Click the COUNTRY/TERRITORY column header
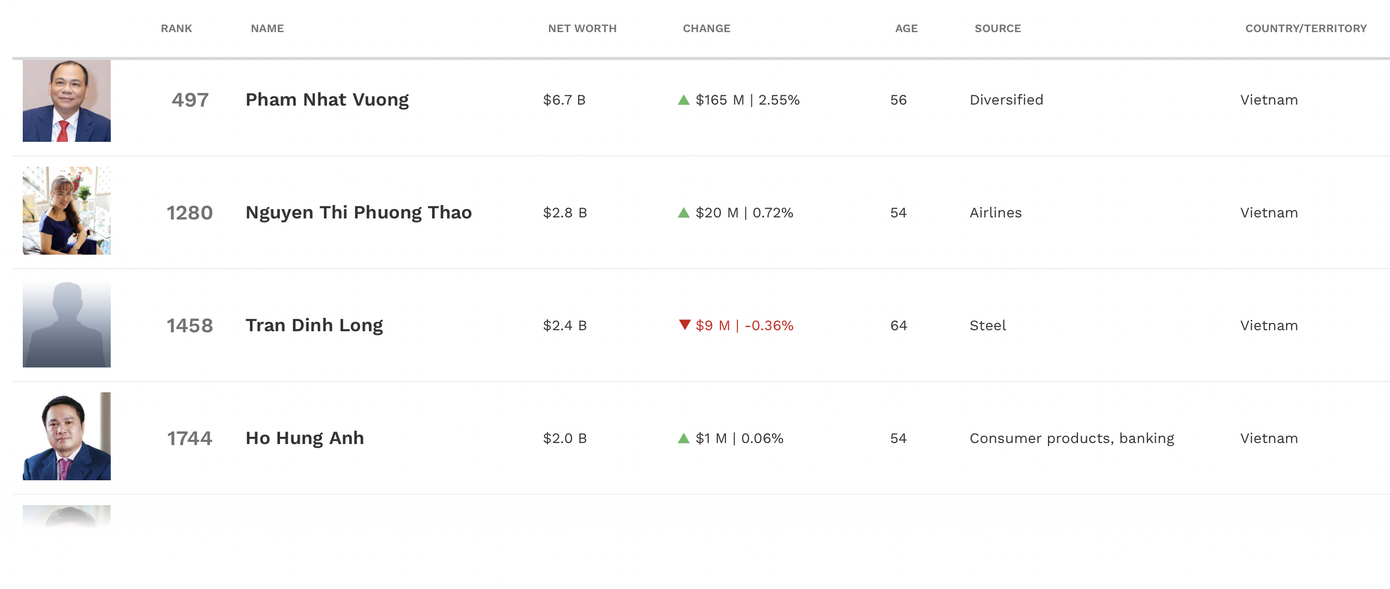The width and height of the screenshot is (1390, 589). click(x=1306, y=28)
